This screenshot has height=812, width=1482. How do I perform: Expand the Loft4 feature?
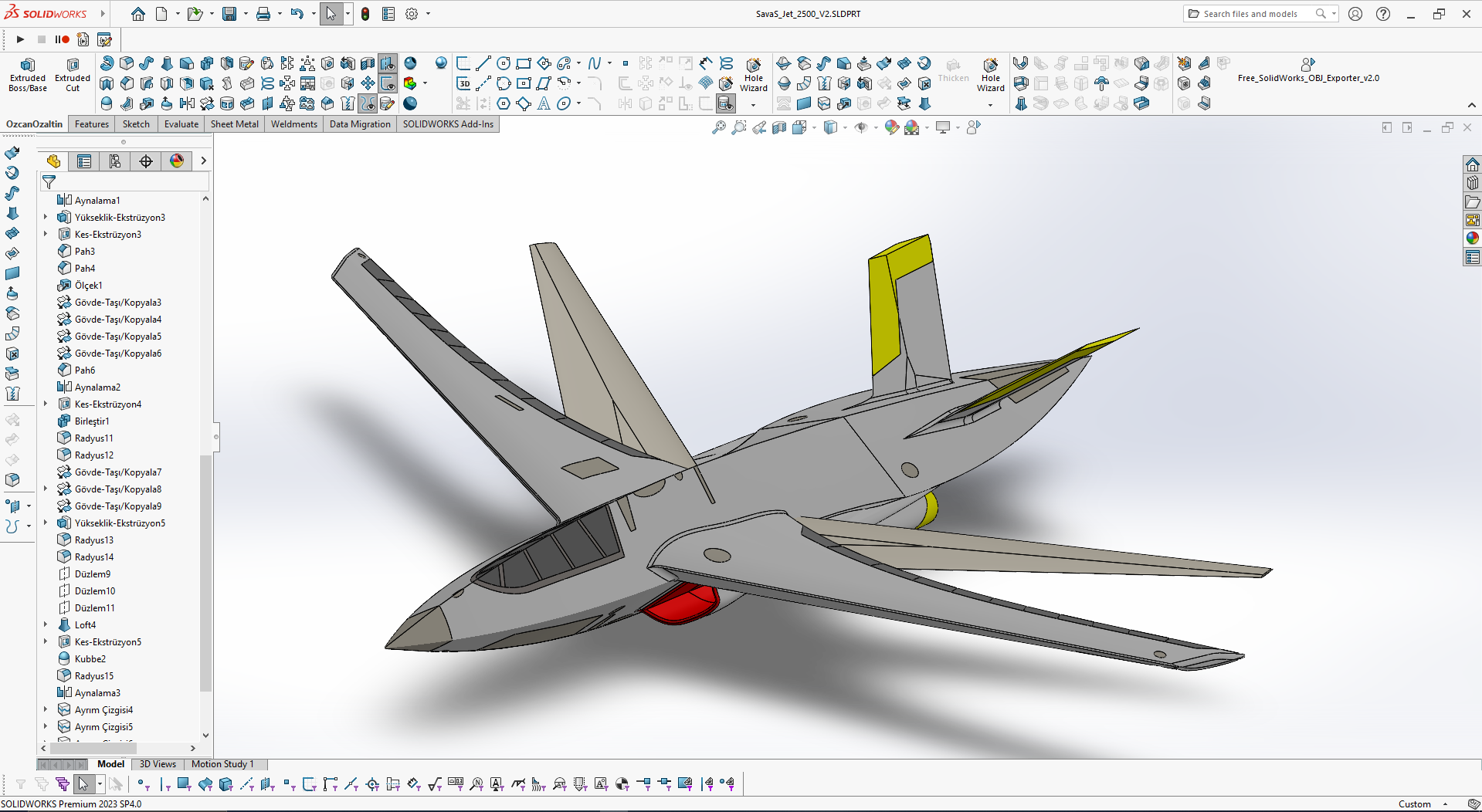pos(46,625)
